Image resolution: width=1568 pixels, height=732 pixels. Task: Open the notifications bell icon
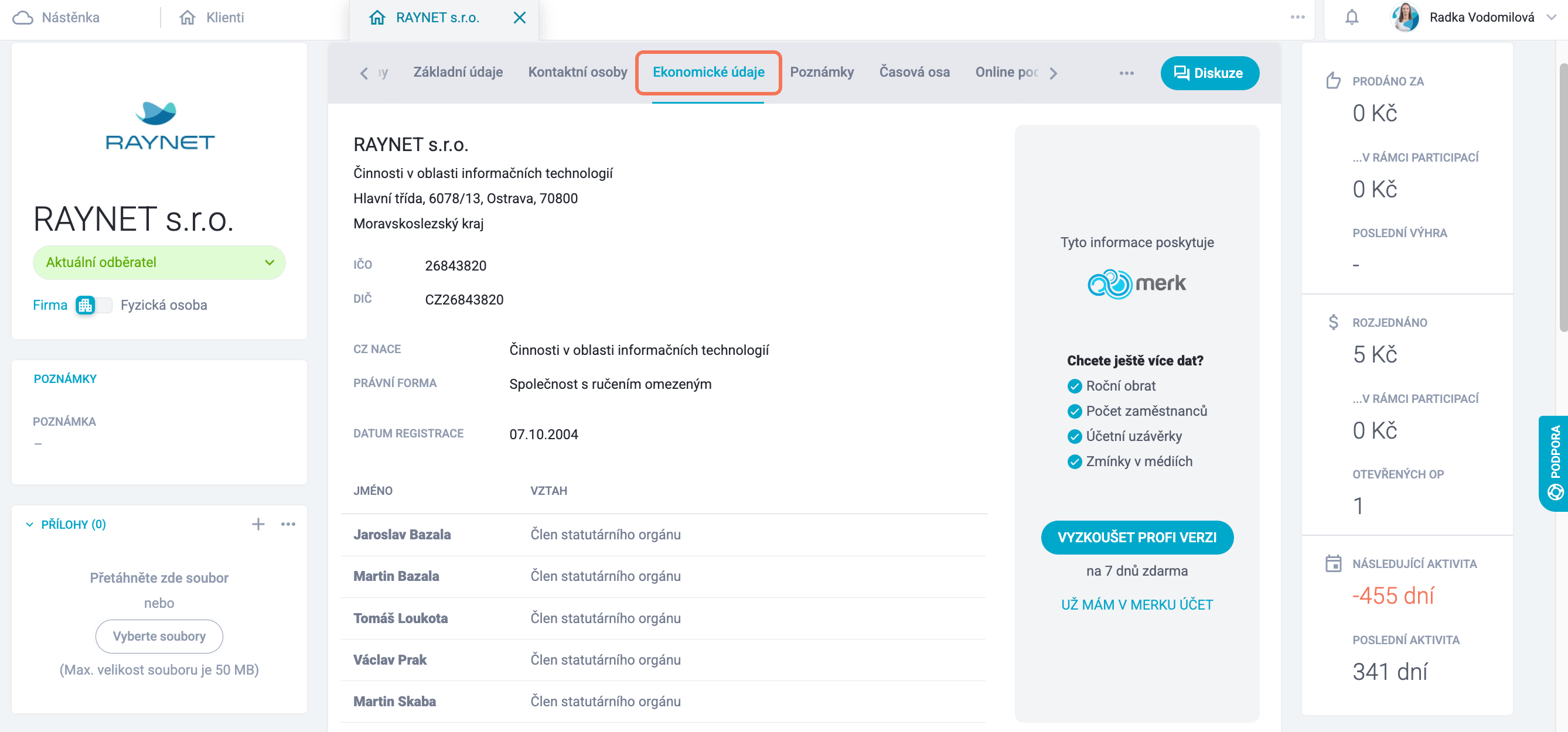click(1351, 17)
